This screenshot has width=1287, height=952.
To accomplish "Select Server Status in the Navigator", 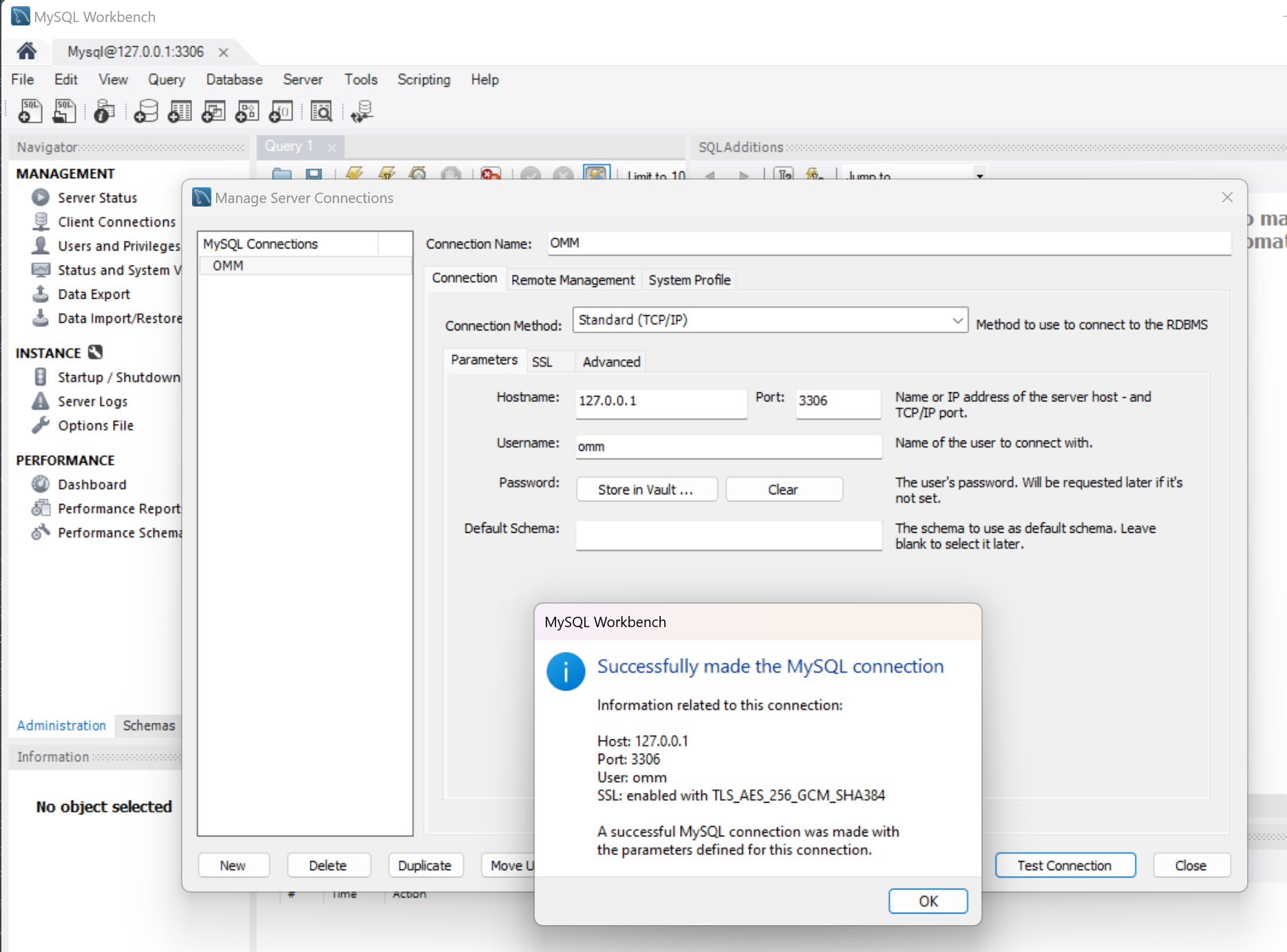I will click(97, 198).
